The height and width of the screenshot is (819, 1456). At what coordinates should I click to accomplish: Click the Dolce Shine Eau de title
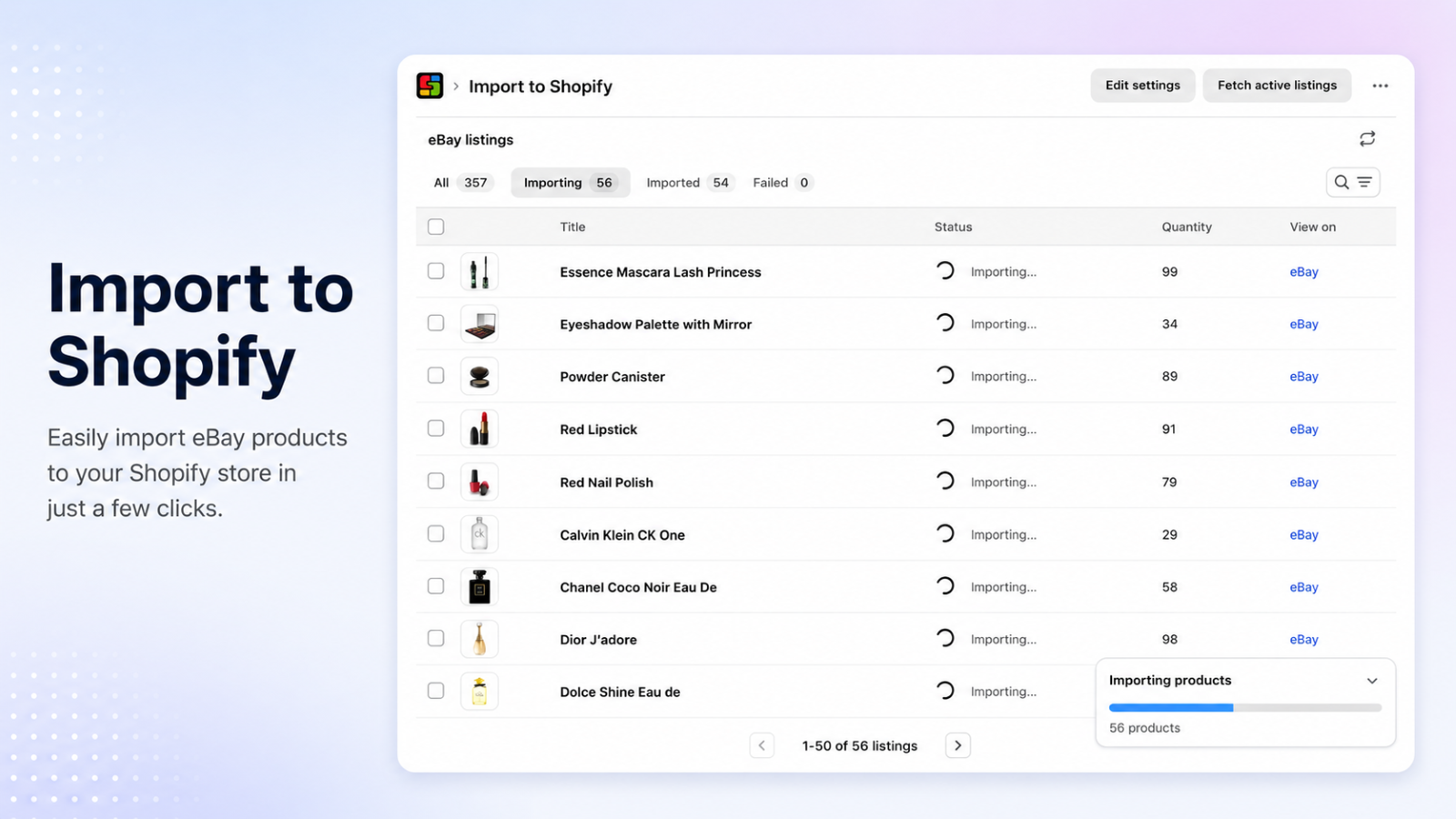pos(621,692)
